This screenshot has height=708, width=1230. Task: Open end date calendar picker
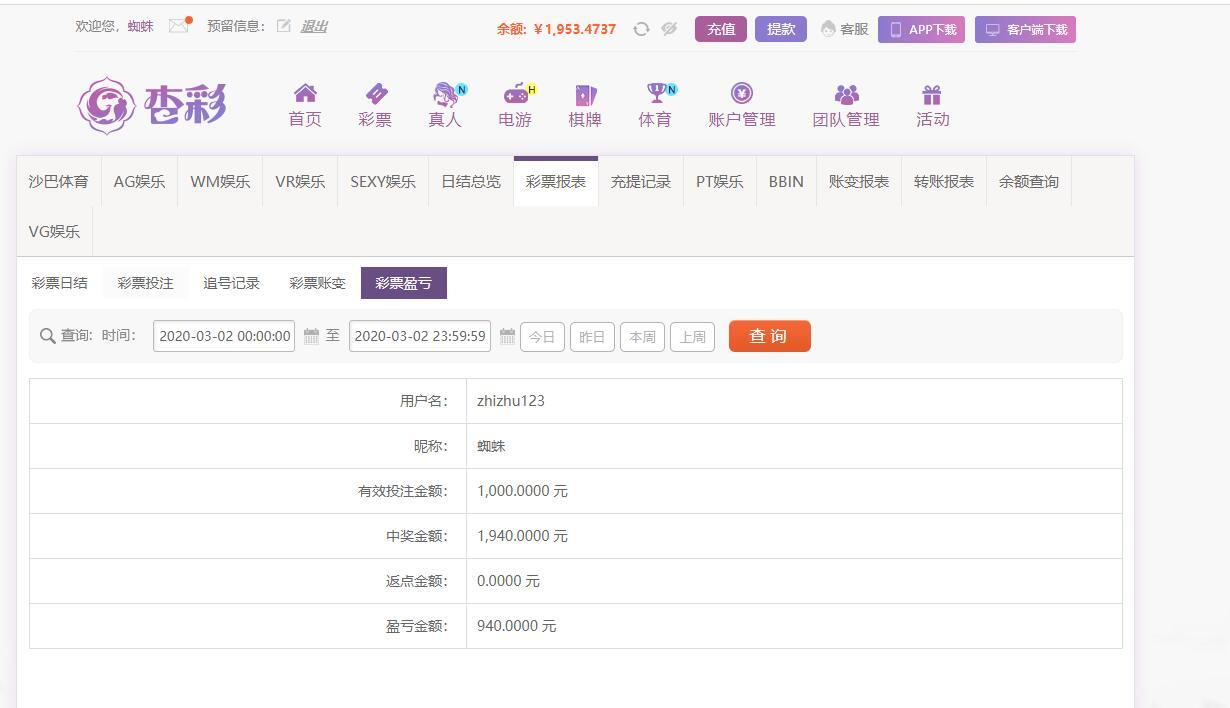[507, 337]
